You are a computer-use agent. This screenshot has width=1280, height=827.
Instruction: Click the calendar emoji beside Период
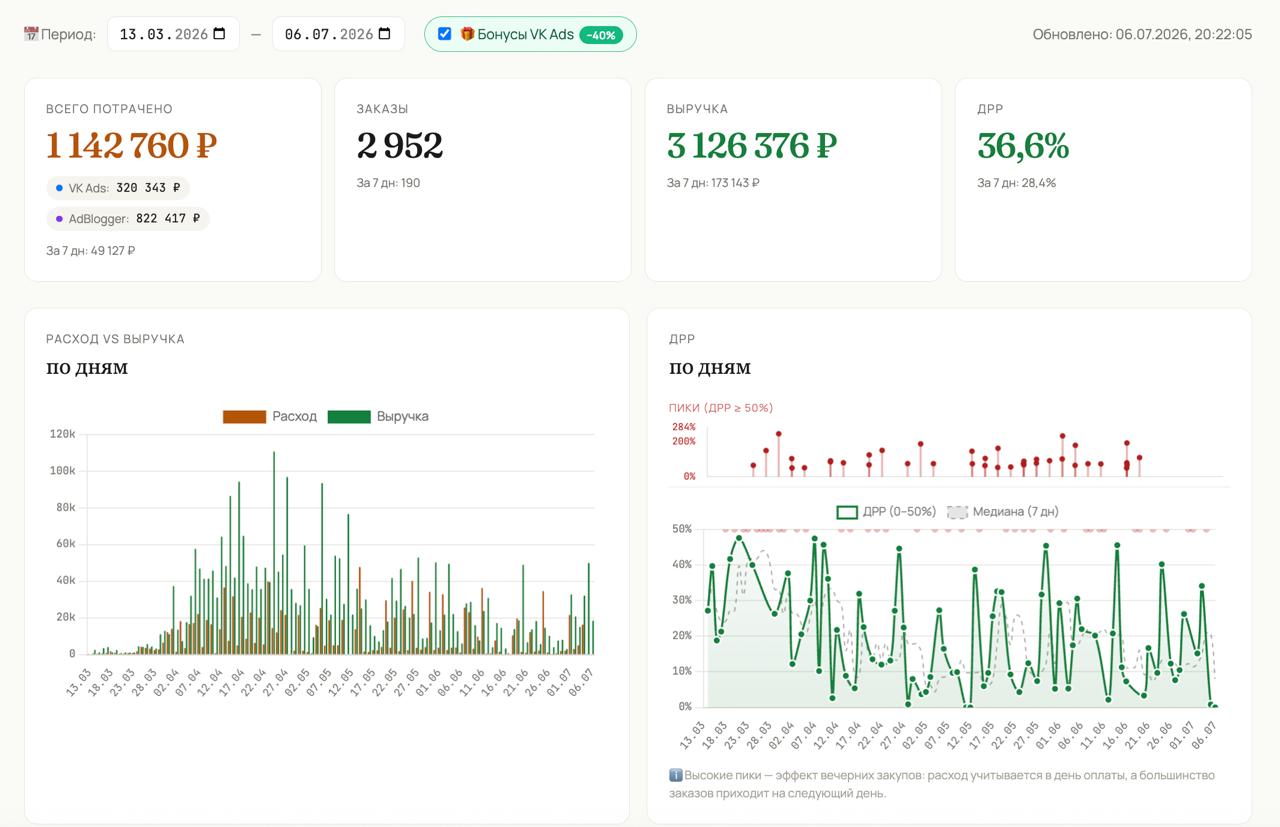30,34
